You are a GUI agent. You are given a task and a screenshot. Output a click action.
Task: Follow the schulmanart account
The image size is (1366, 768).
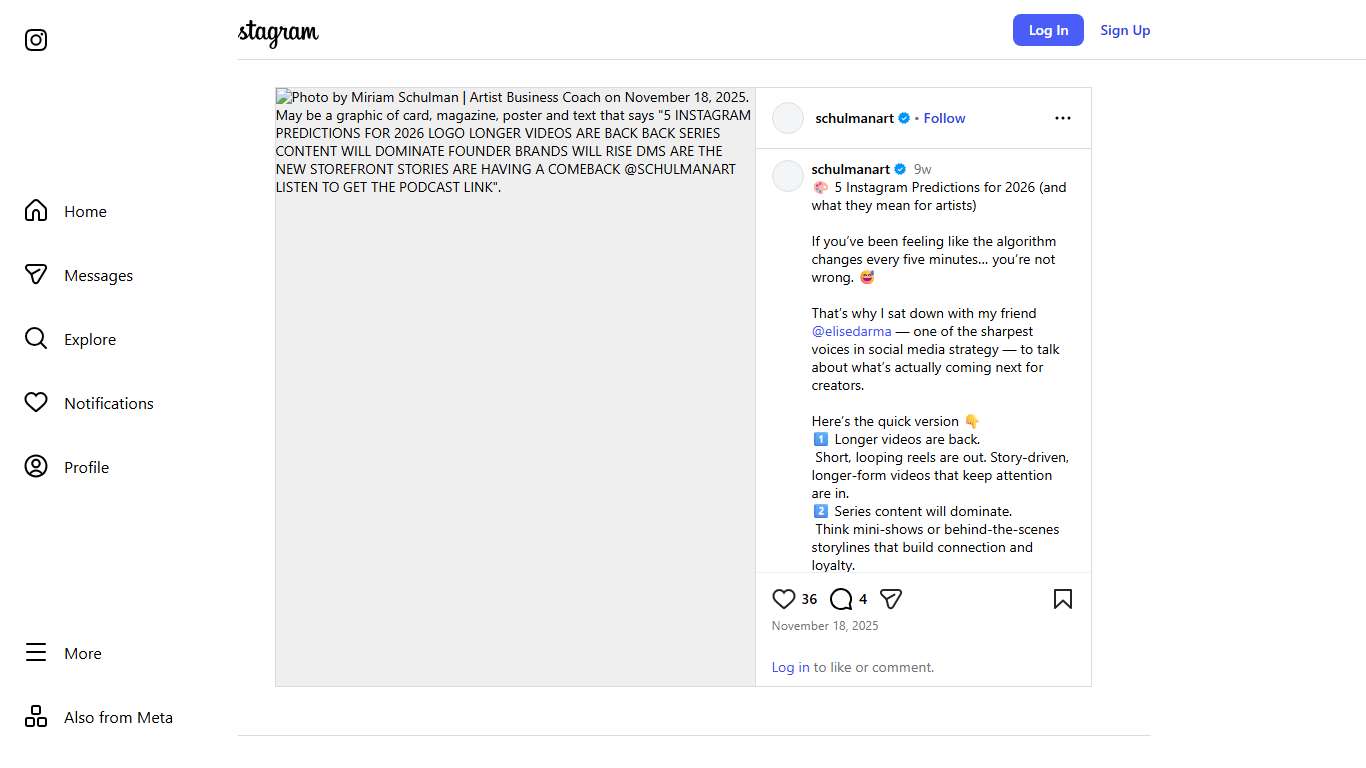point(944,118)
